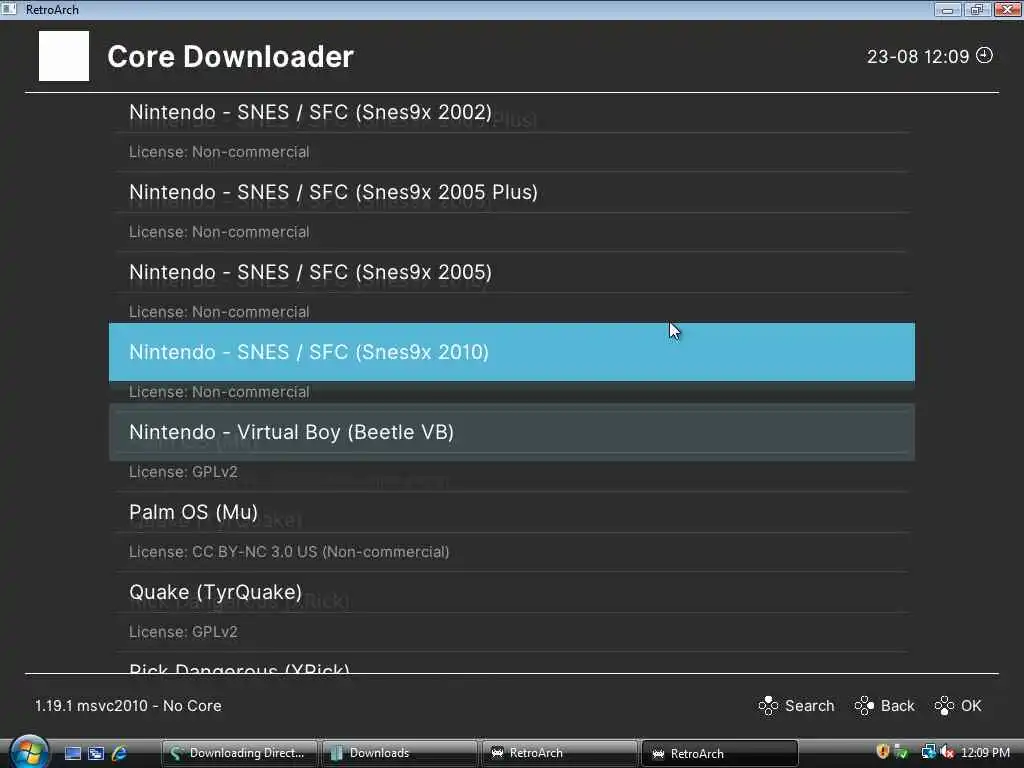This screenshot has height=768, width=1024.
Task: Switch to first RetroArch taskbar button
Action: pos(559,753)
